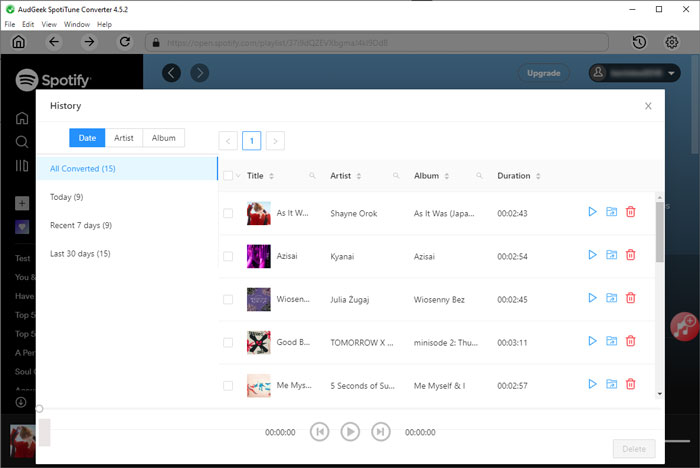Skip to previous track in player
This screenshot has width=700, height=468.
[x=320, y=432]
